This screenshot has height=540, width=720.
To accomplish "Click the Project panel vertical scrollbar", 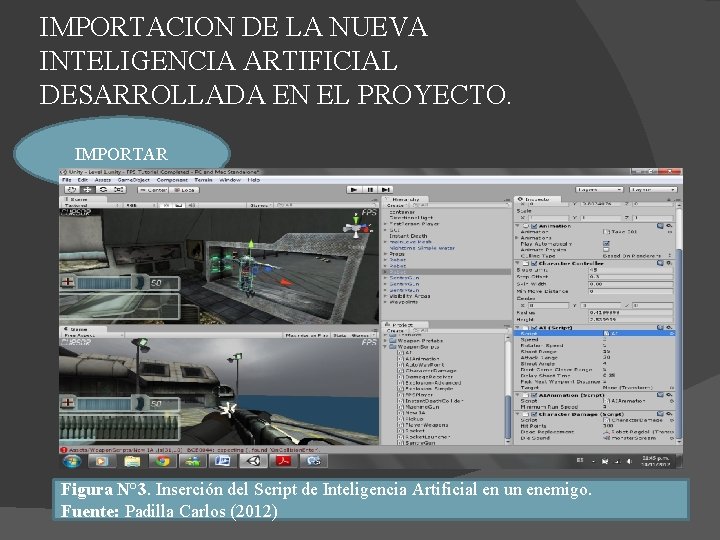I will point(508,389).
